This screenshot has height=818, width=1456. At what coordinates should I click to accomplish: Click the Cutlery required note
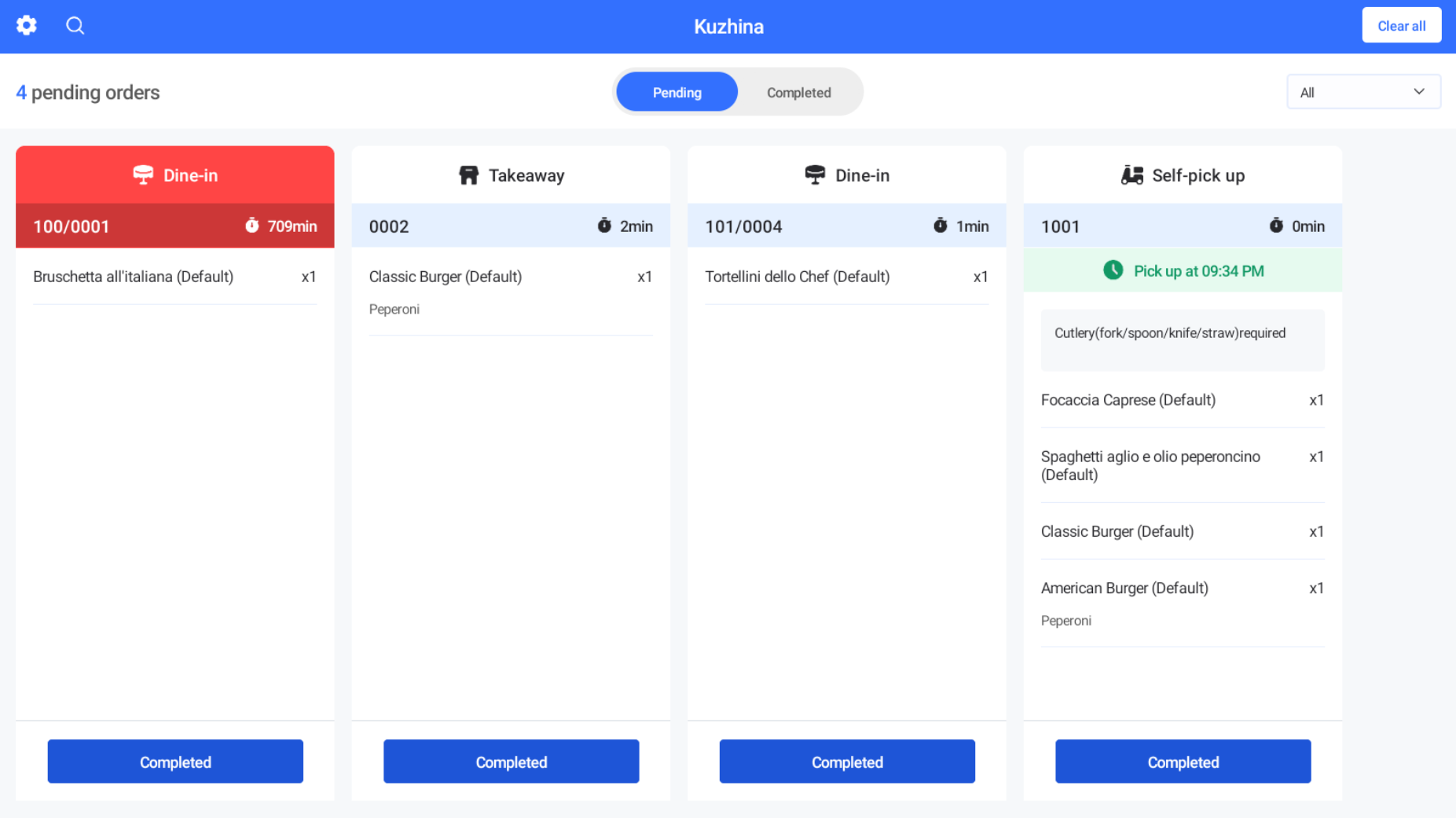pyautogui.click(x=1183, y=339)
